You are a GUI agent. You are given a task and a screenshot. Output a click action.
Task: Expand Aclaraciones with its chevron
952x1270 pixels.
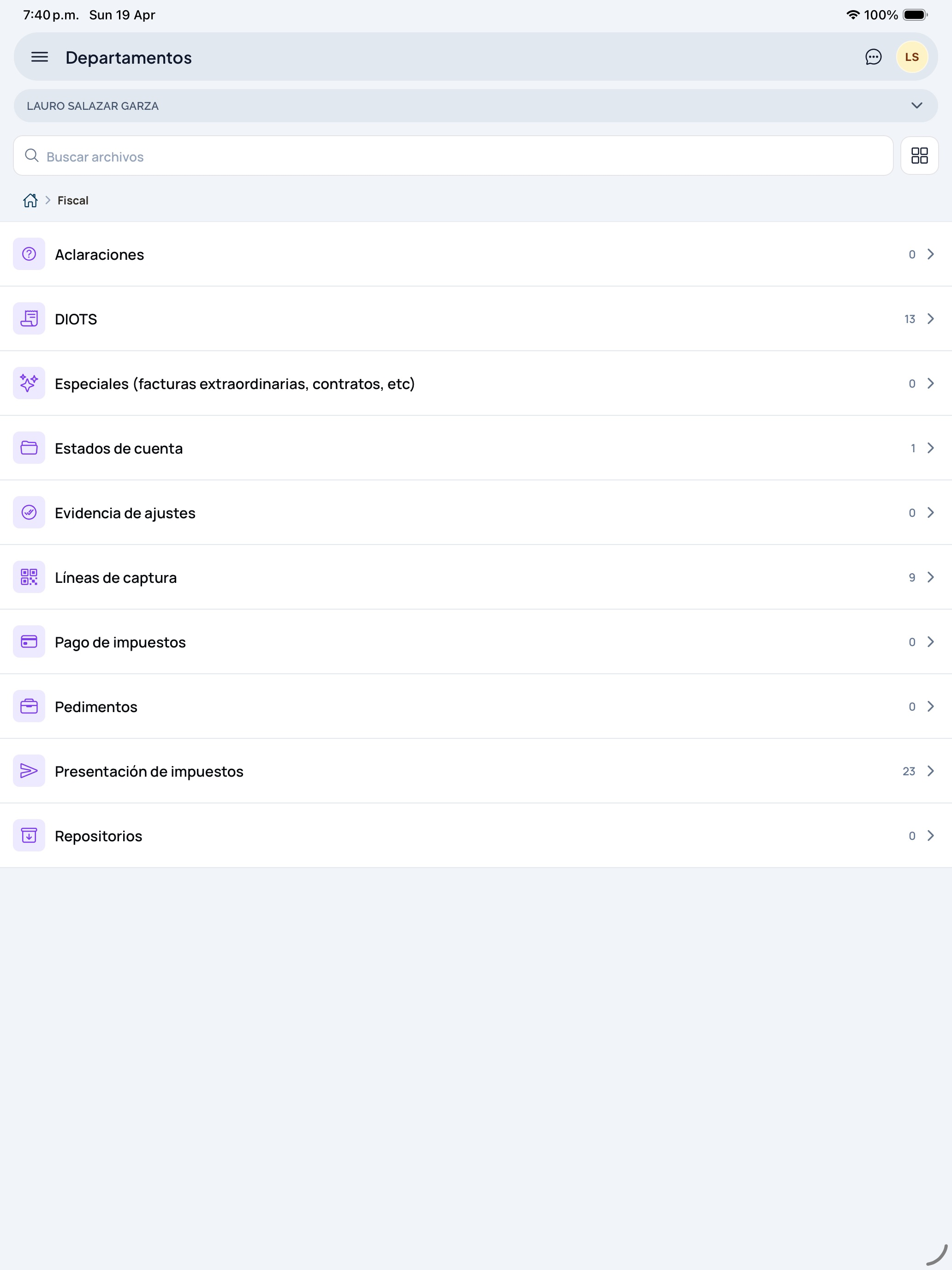click(931, 254)
